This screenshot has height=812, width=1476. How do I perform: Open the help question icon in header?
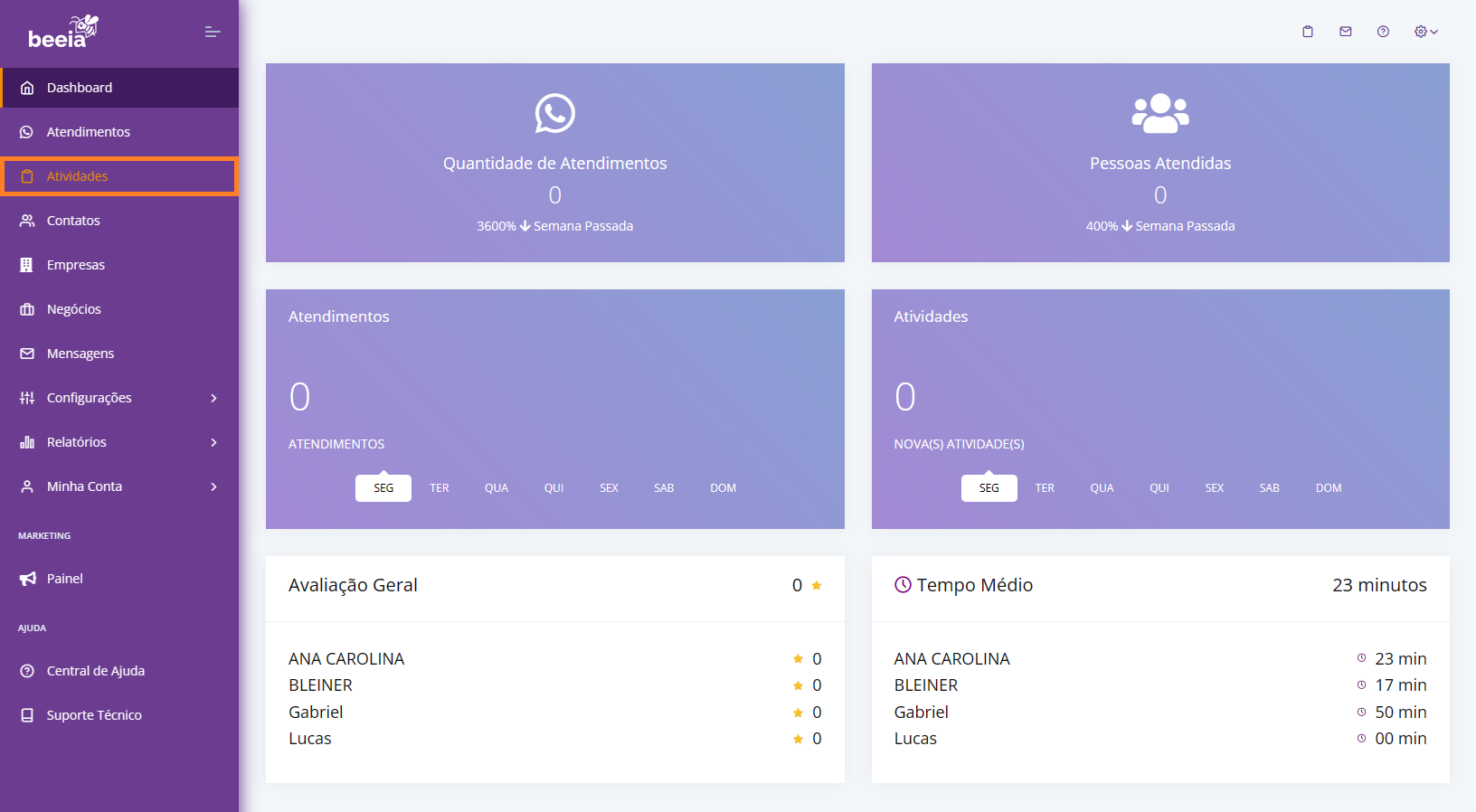coord(1383,32)
